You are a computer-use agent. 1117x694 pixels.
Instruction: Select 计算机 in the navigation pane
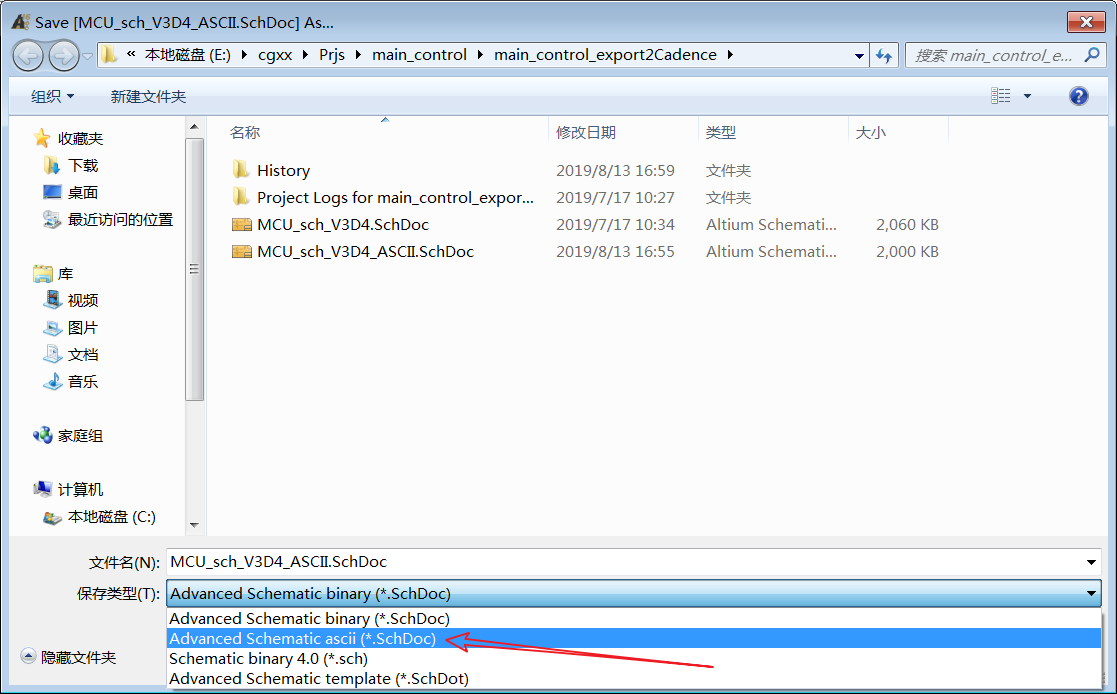point(68,490)
